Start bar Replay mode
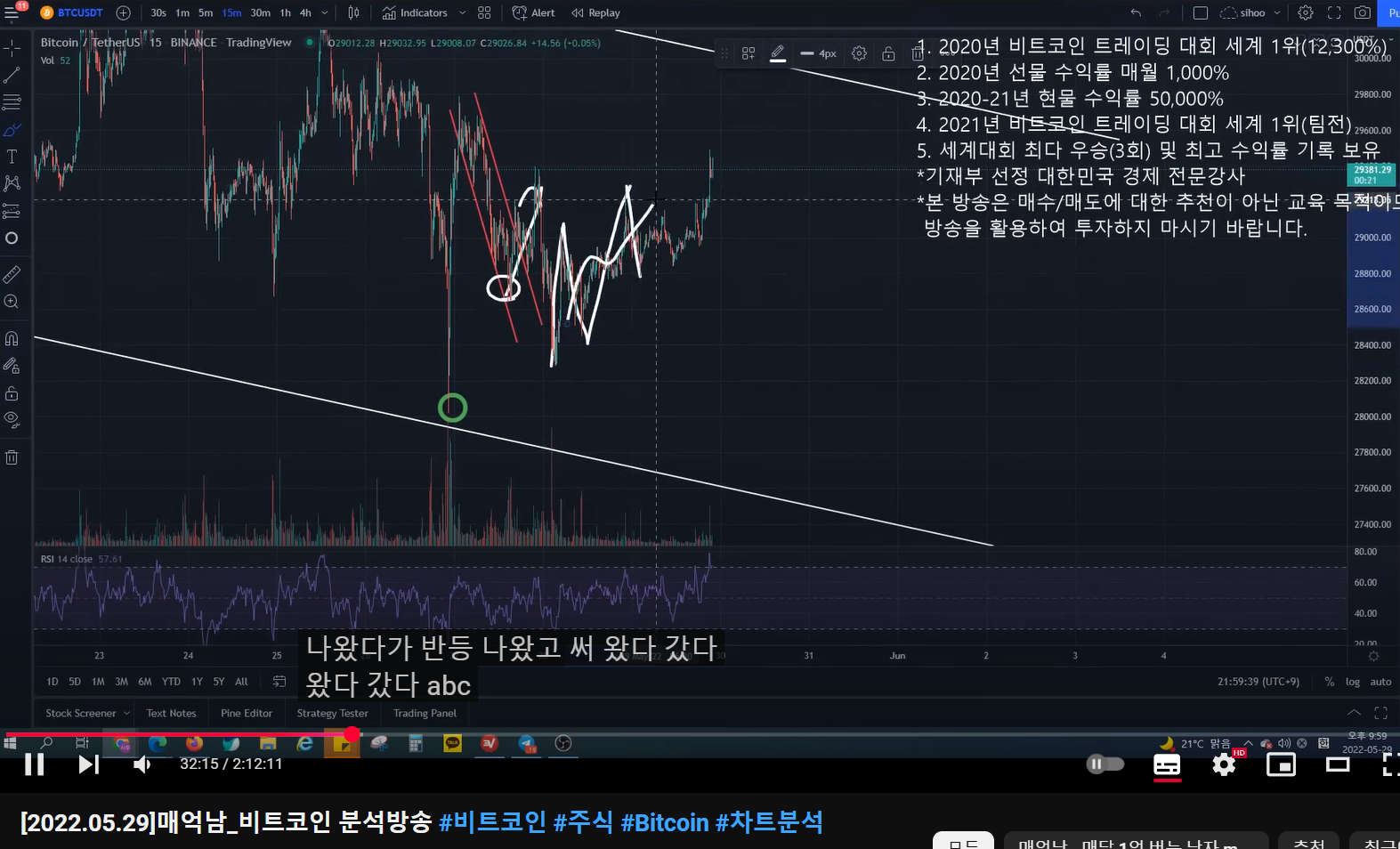 [595, 12]
